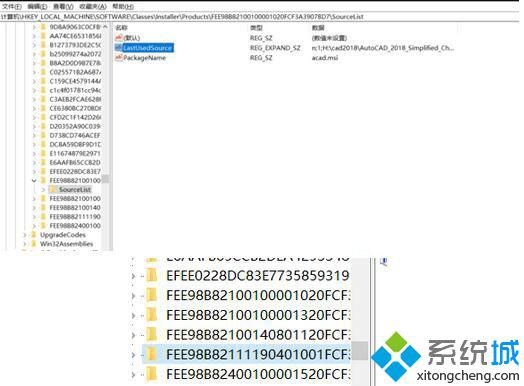The height and width of the screenshot is (386, 524).
Task: Open the 文件(F) File menu
Action: click(x=12, y=6)
